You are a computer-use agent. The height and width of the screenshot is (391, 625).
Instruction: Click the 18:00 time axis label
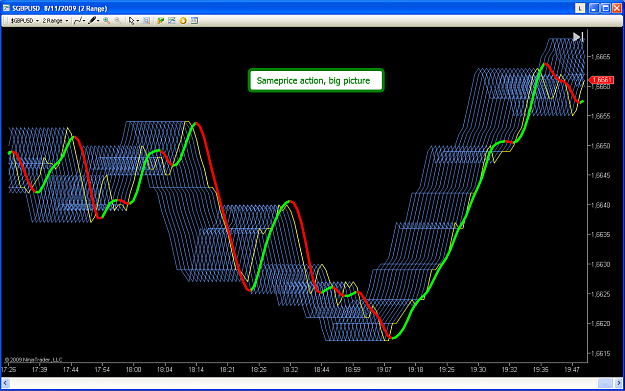pyautogui.click(x=134, y=369)
